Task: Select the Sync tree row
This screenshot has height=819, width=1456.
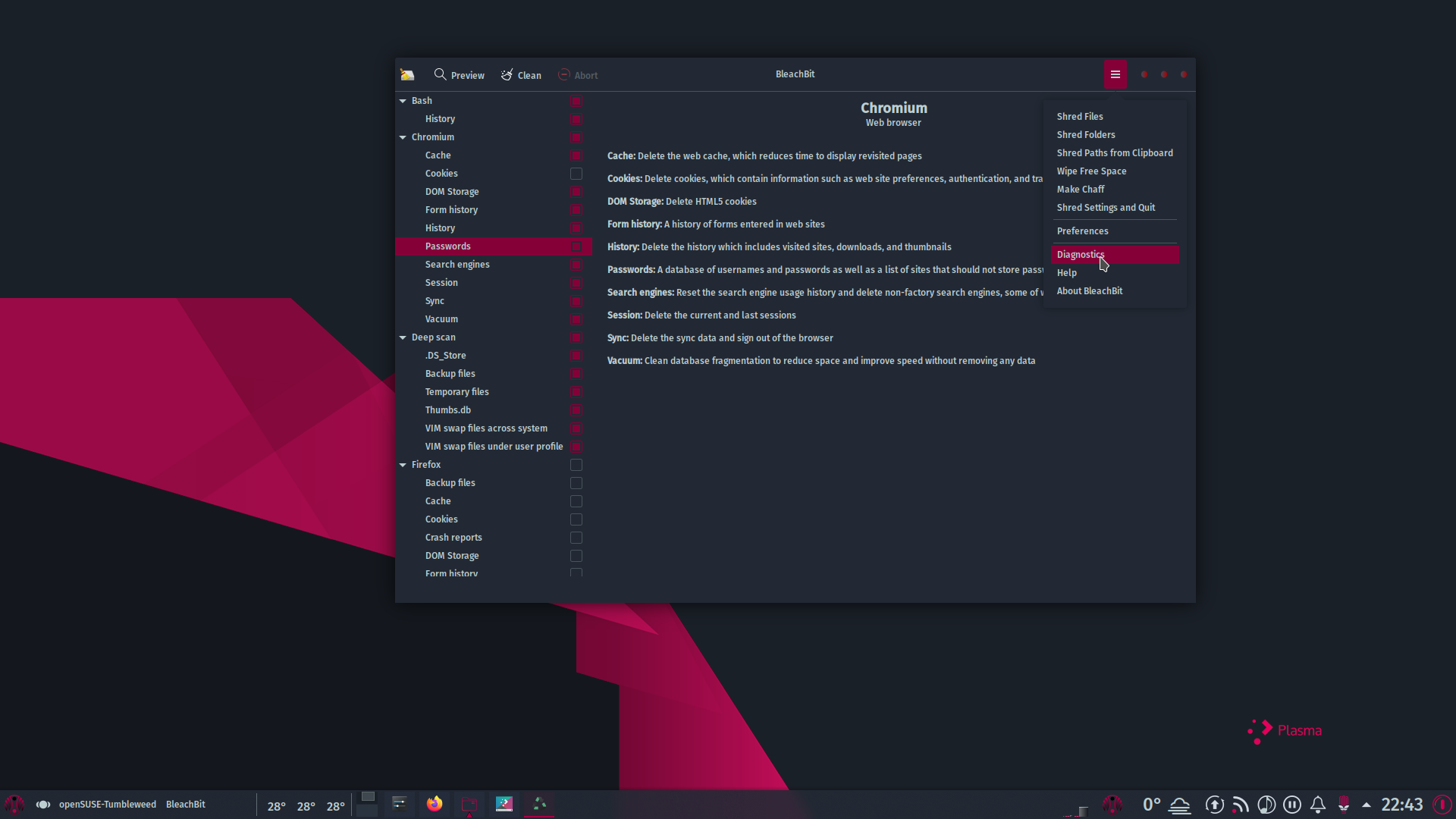Action: pyautogui.click(x=494, y=301)
